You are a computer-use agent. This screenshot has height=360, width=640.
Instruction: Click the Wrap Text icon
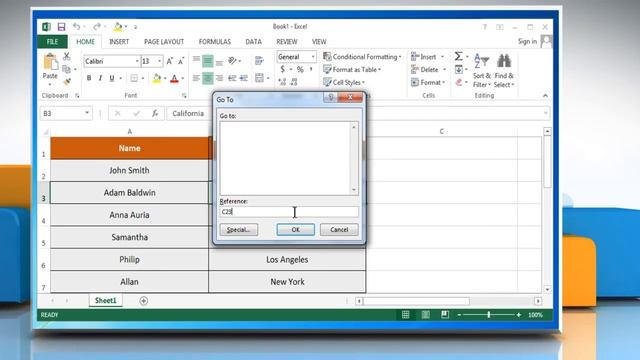point(259,61)
